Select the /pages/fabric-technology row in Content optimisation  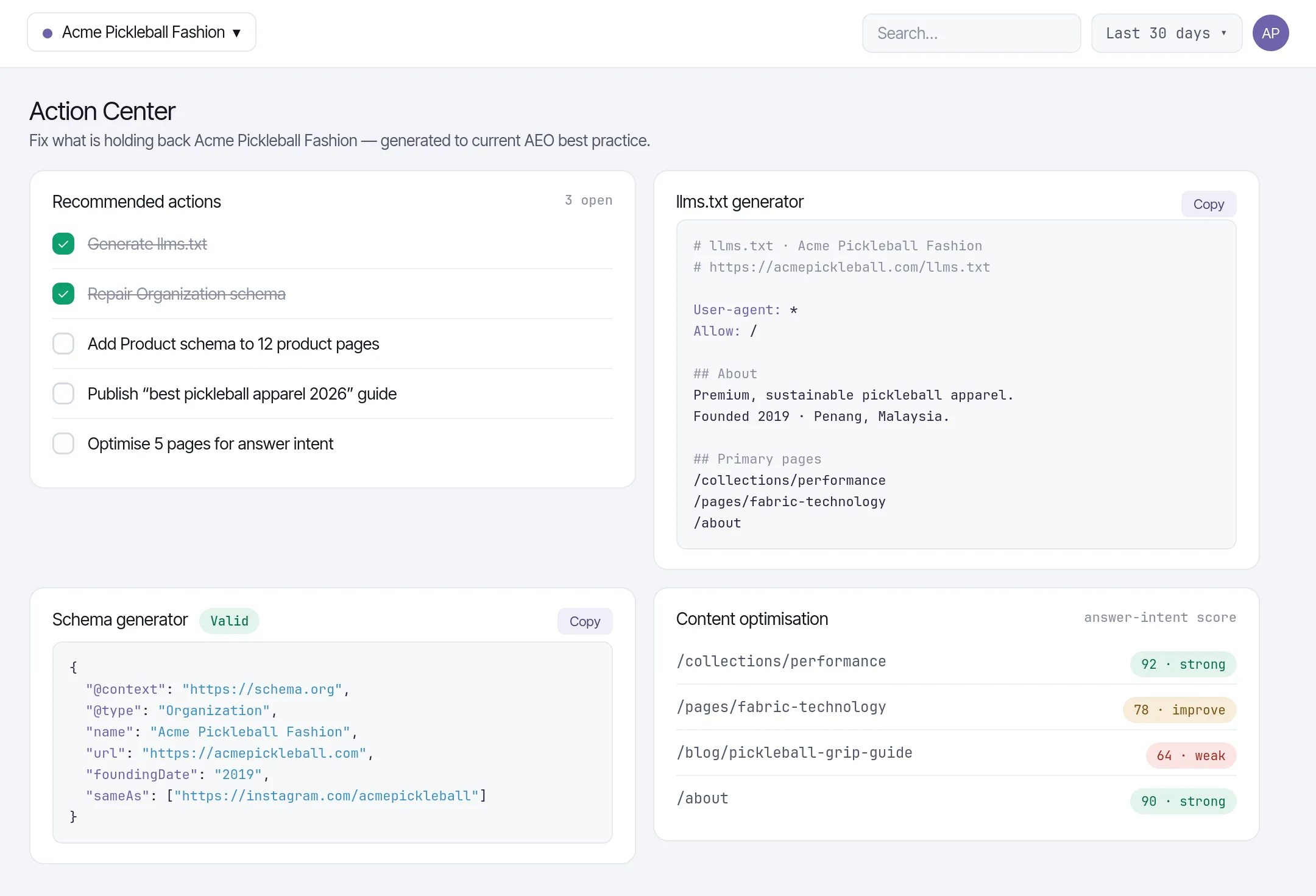[x=956, y=707]
